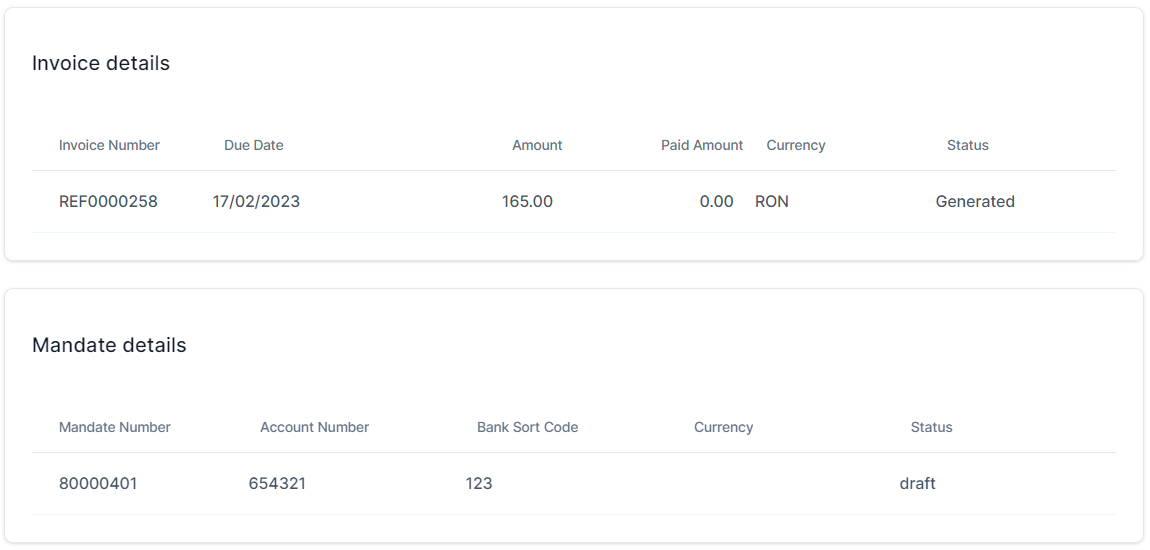
Task: Click the invoice number REF0000258
Action: click(x=108, y=201)
